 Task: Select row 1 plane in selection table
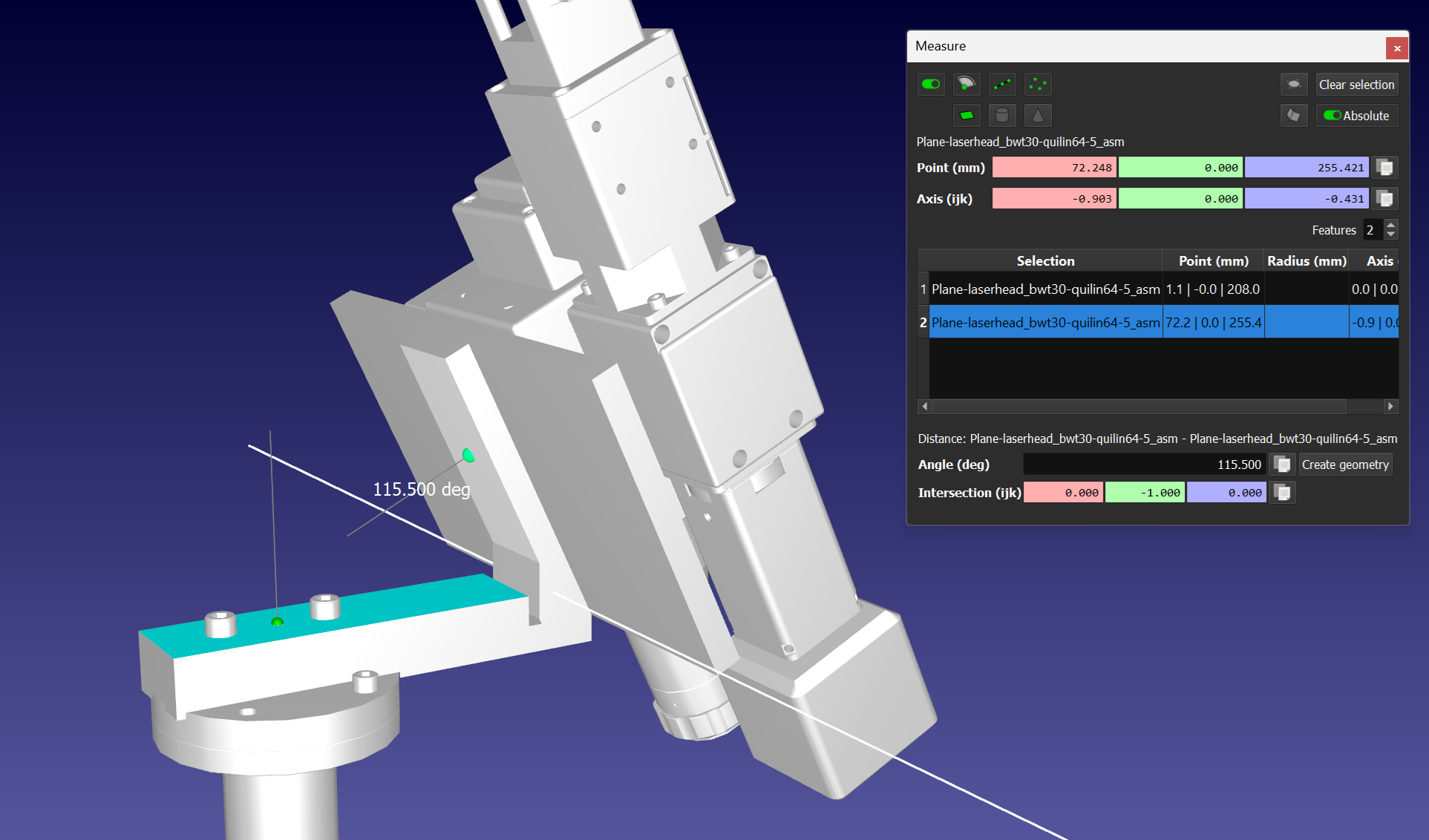(1045, 289)
